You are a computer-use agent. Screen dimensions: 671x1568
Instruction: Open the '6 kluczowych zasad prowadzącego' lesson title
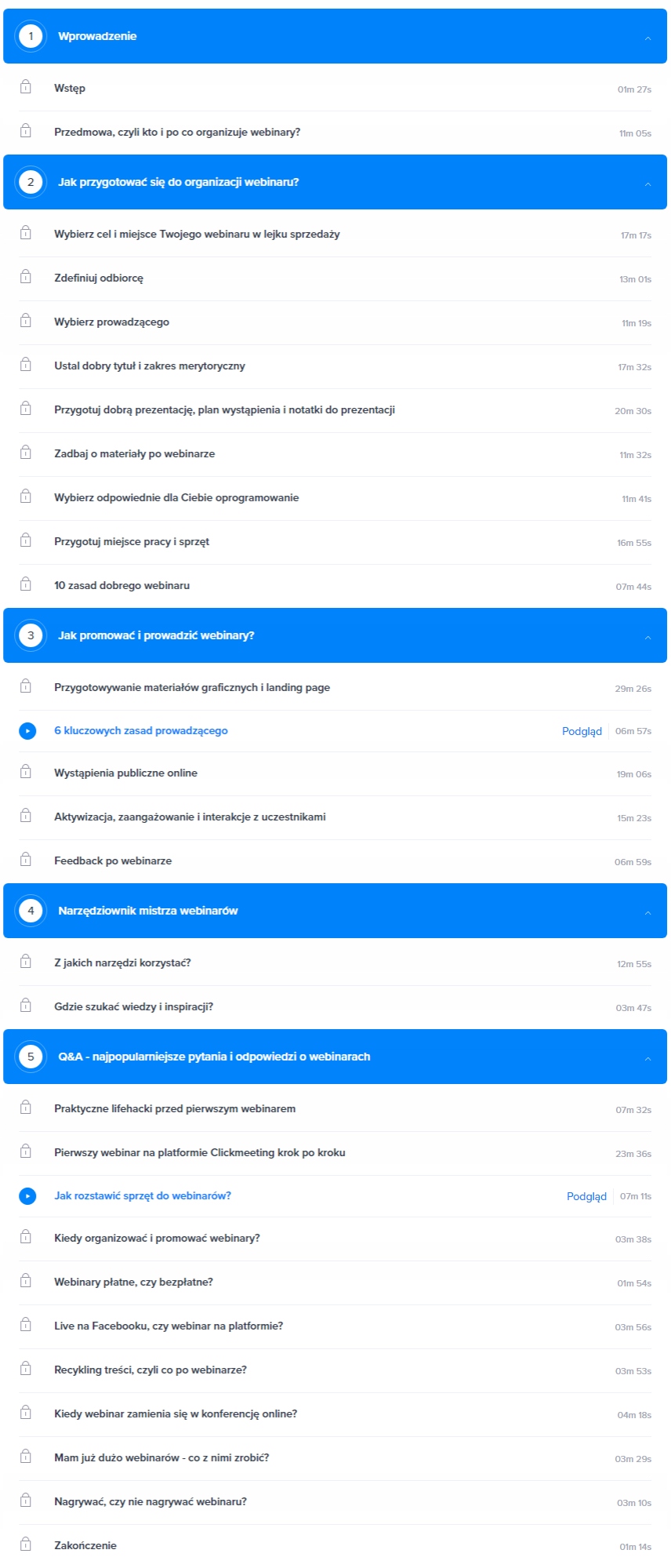(x=141, y=730)
